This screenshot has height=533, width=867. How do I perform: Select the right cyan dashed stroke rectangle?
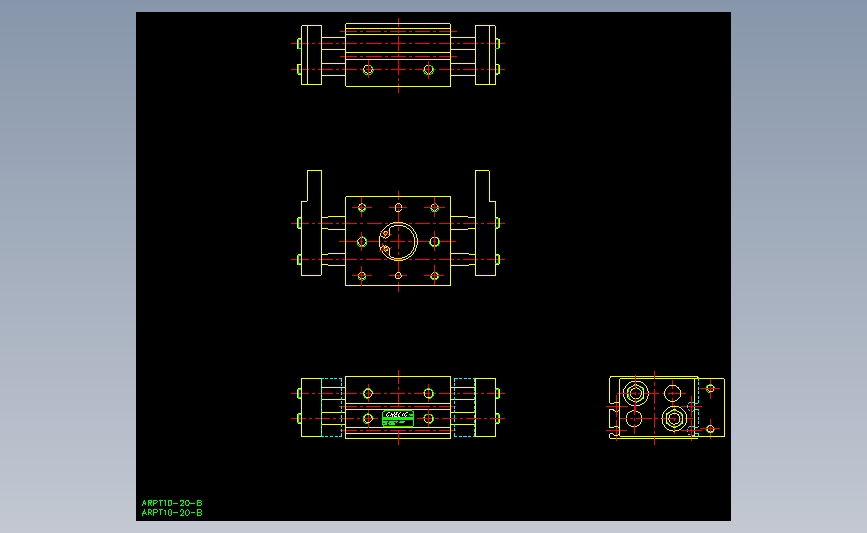[464, 407]
